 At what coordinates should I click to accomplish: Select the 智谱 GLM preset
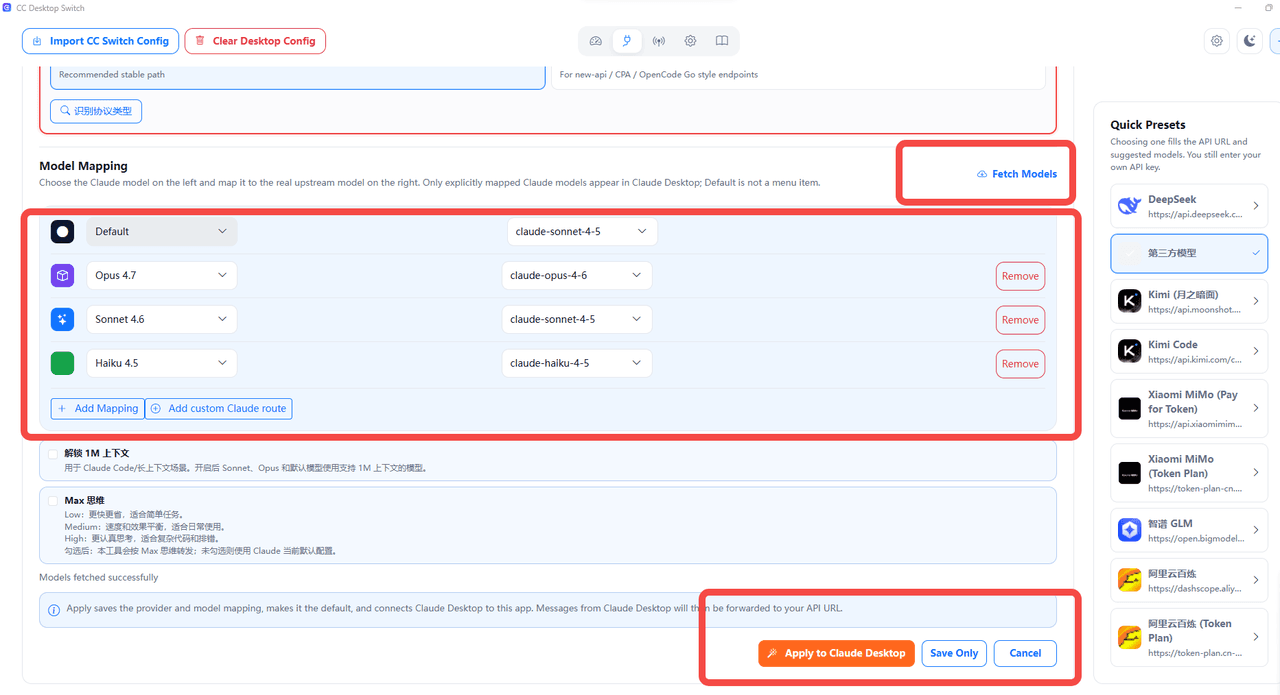click(x=1189, y=530)
